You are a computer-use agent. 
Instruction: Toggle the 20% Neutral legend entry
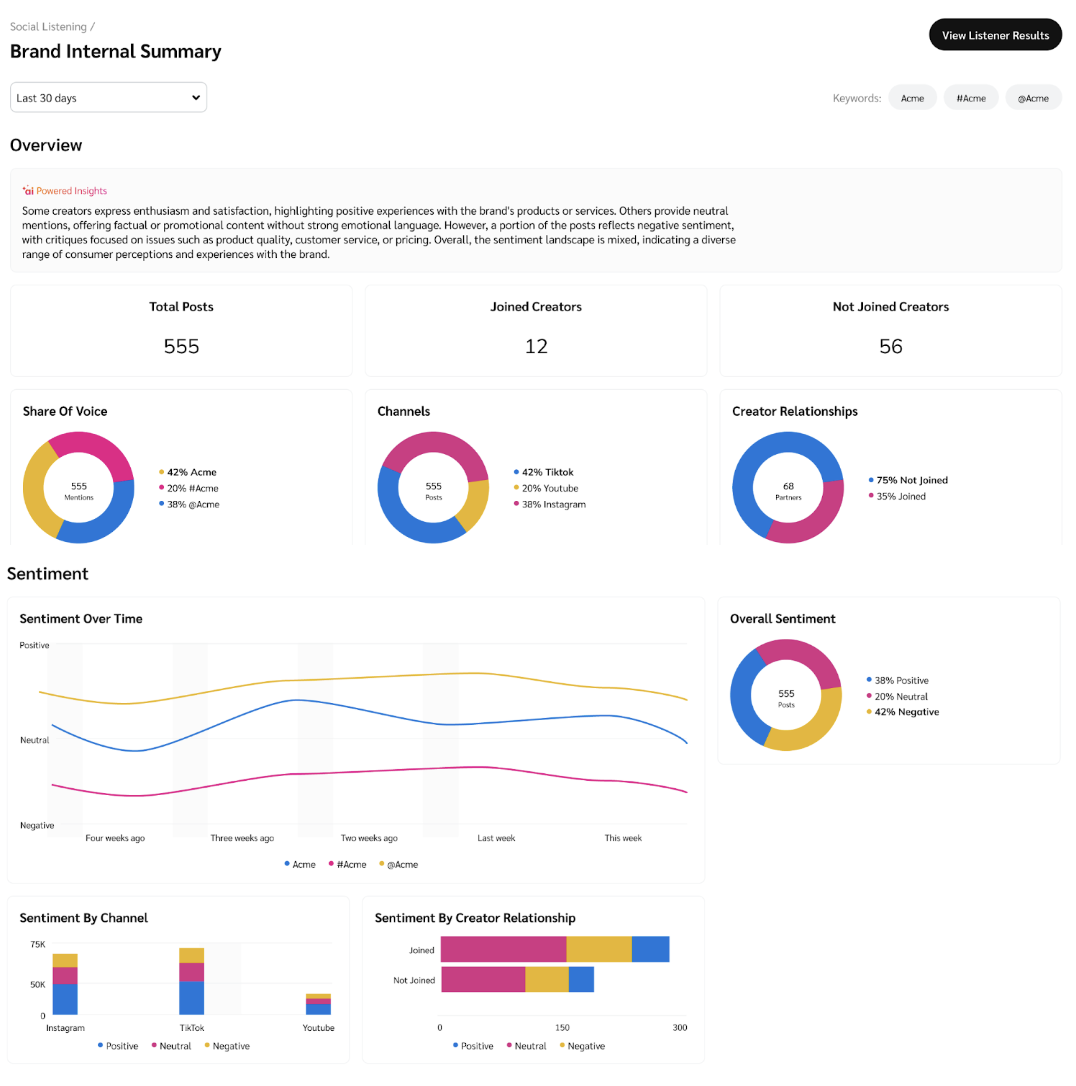pyautogui.click(x=897, y=696)
